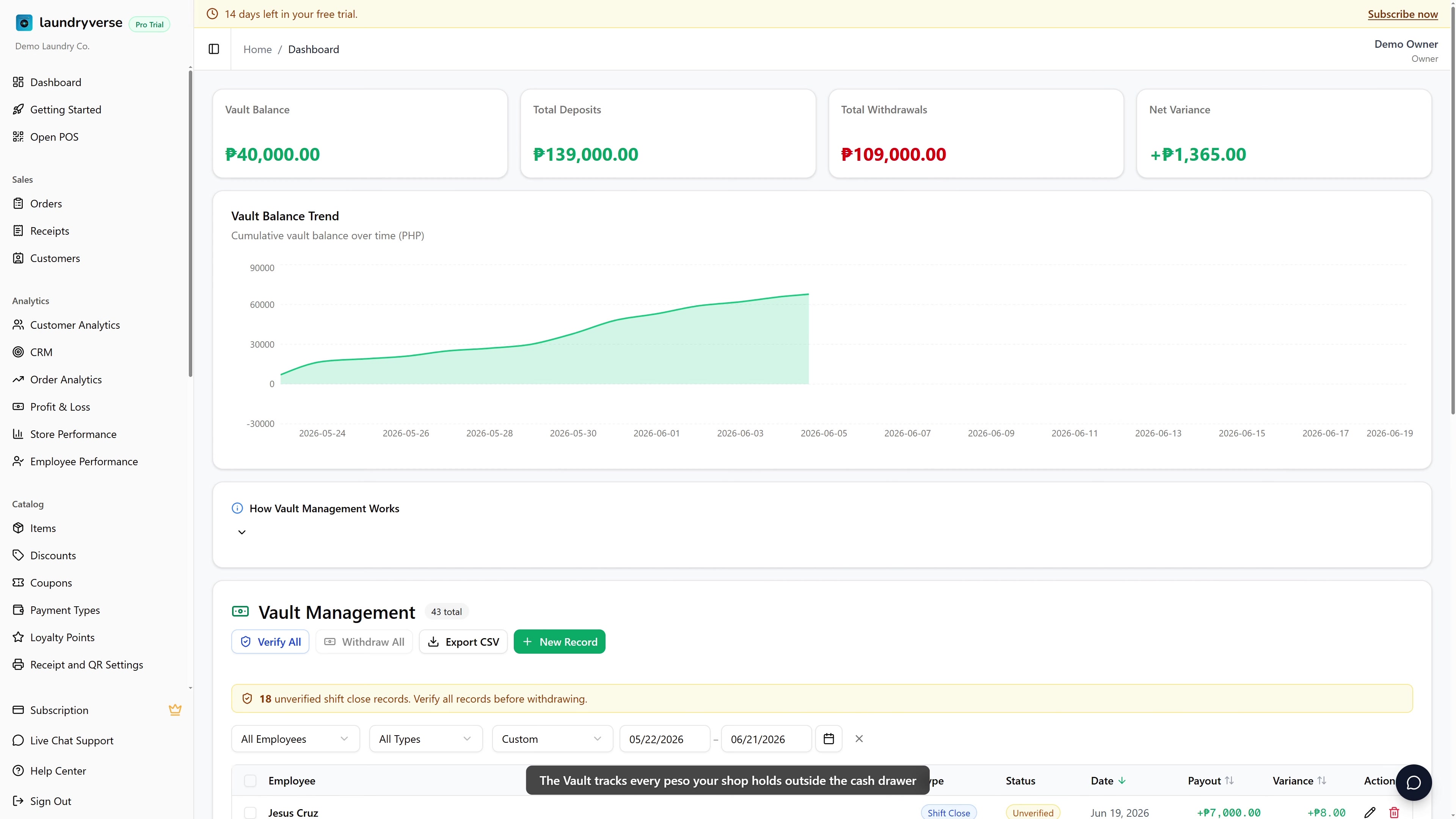The image size is (1456, 819).
Task: Edit end date field 06/21/2026
Action: [x=766, y=739]
